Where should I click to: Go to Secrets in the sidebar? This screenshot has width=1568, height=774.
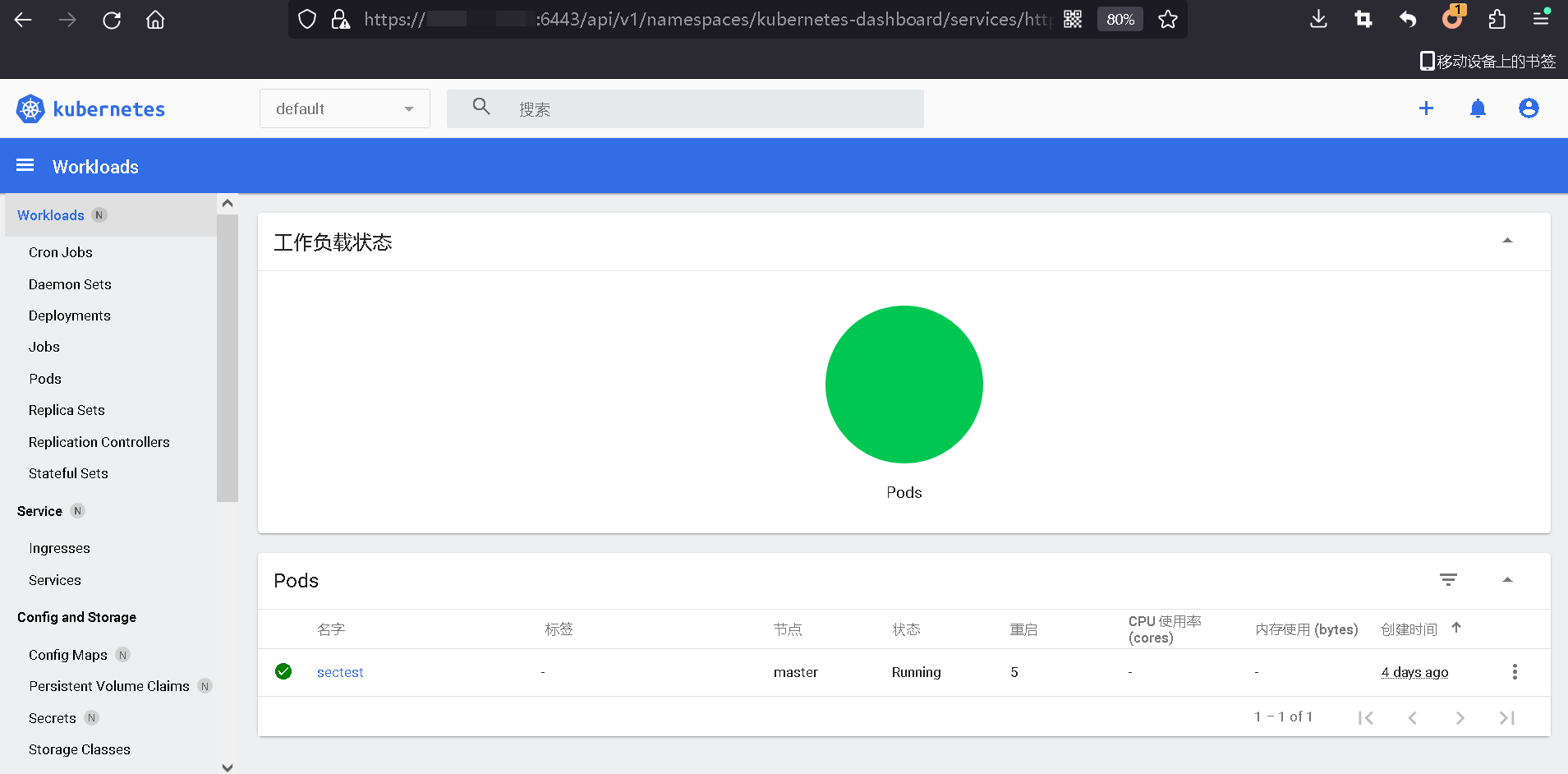[53, 718]
